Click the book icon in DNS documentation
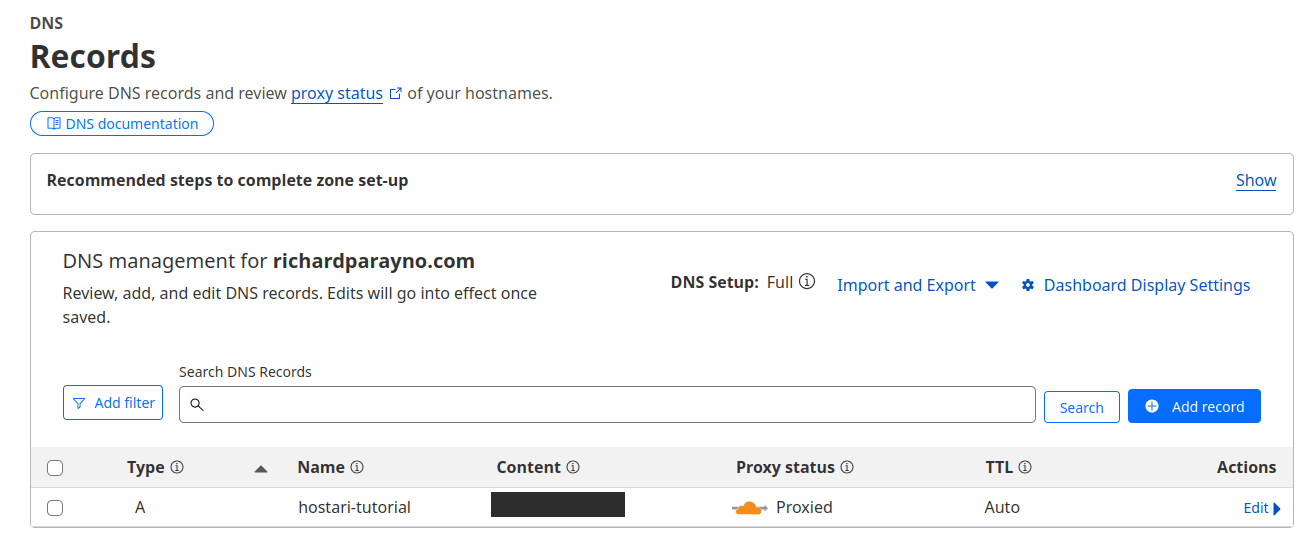Screen dimensions: 1307x535 point(54,124)
